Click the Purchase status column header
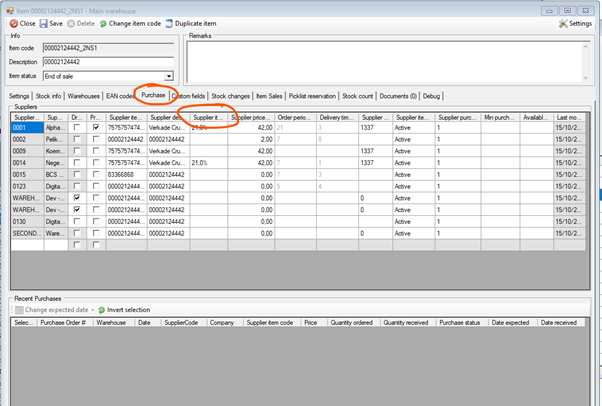This screenshot has width=602, height=406. click(462, 323)
